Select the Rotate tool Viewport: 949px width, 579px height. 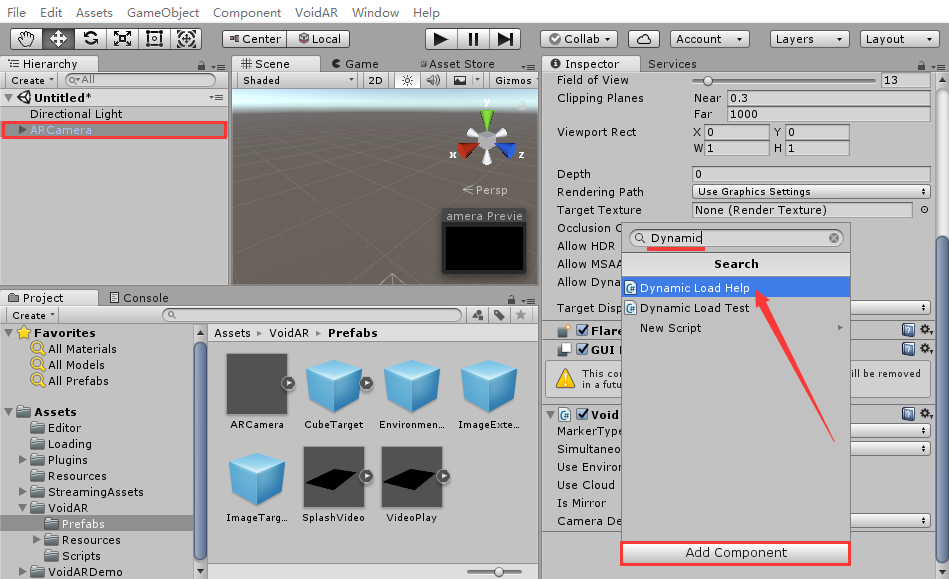(90, 39)
